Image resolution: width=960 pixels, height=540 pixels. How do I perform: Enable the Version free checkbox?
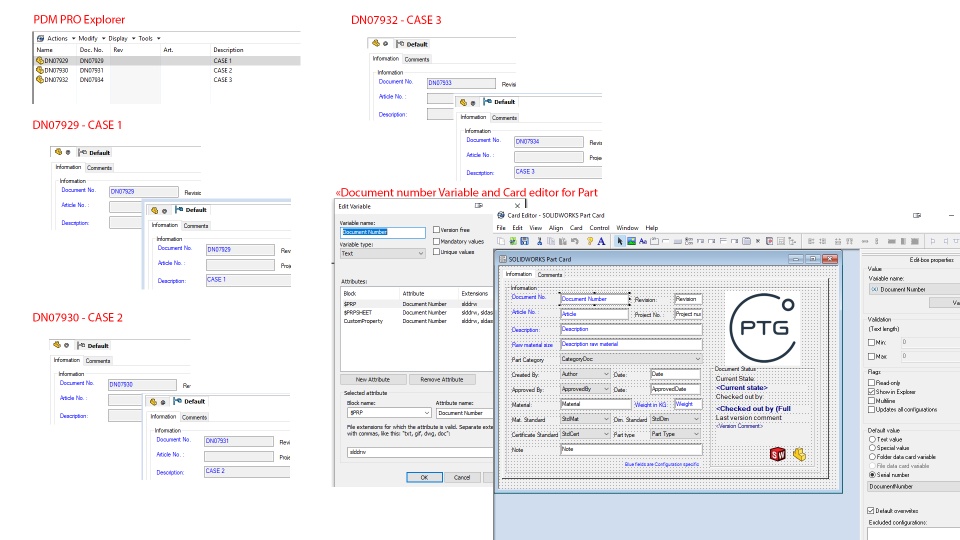(x=437, y=230)
